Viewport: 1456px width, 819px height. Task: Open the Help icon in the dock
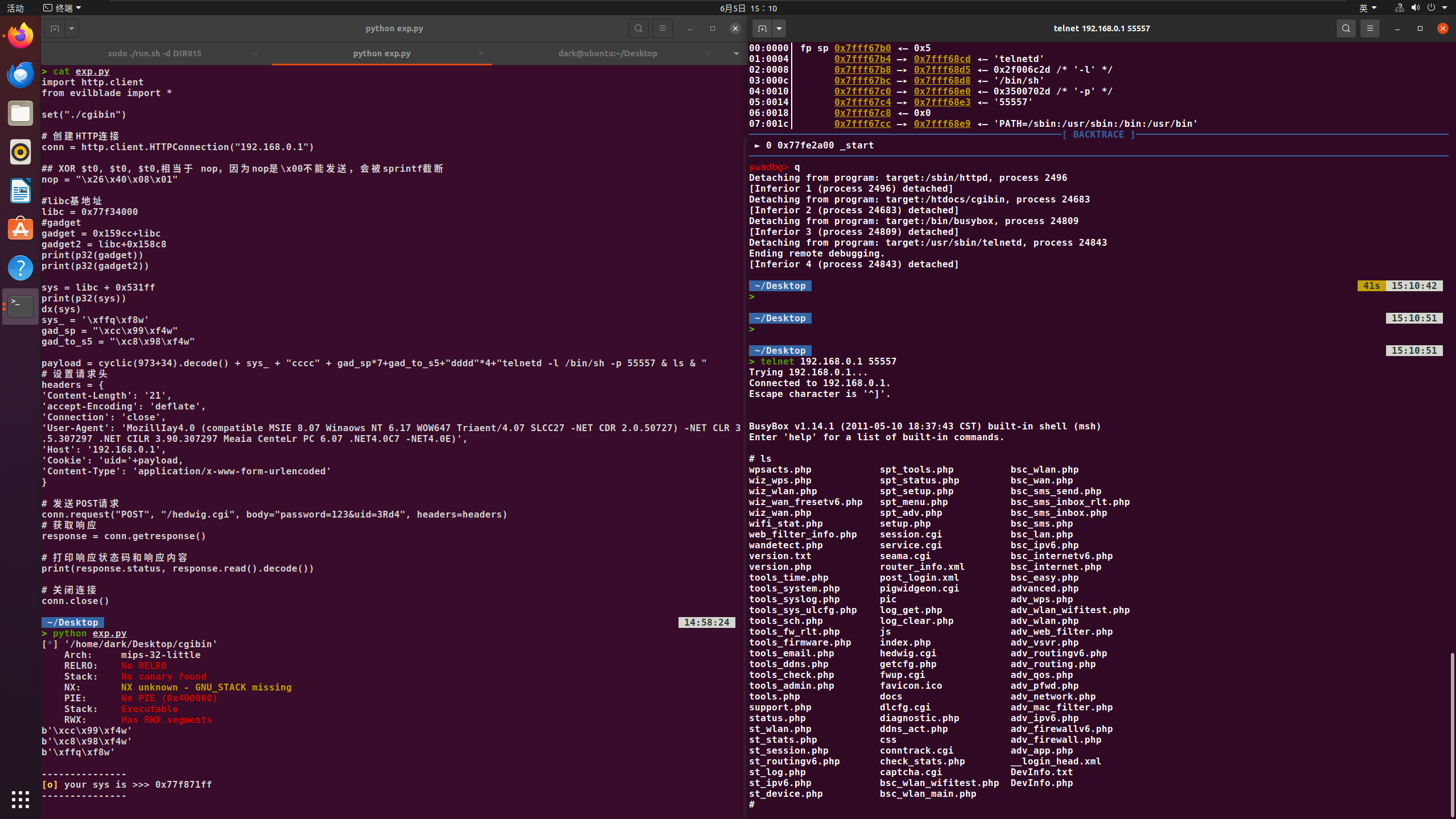20,268
